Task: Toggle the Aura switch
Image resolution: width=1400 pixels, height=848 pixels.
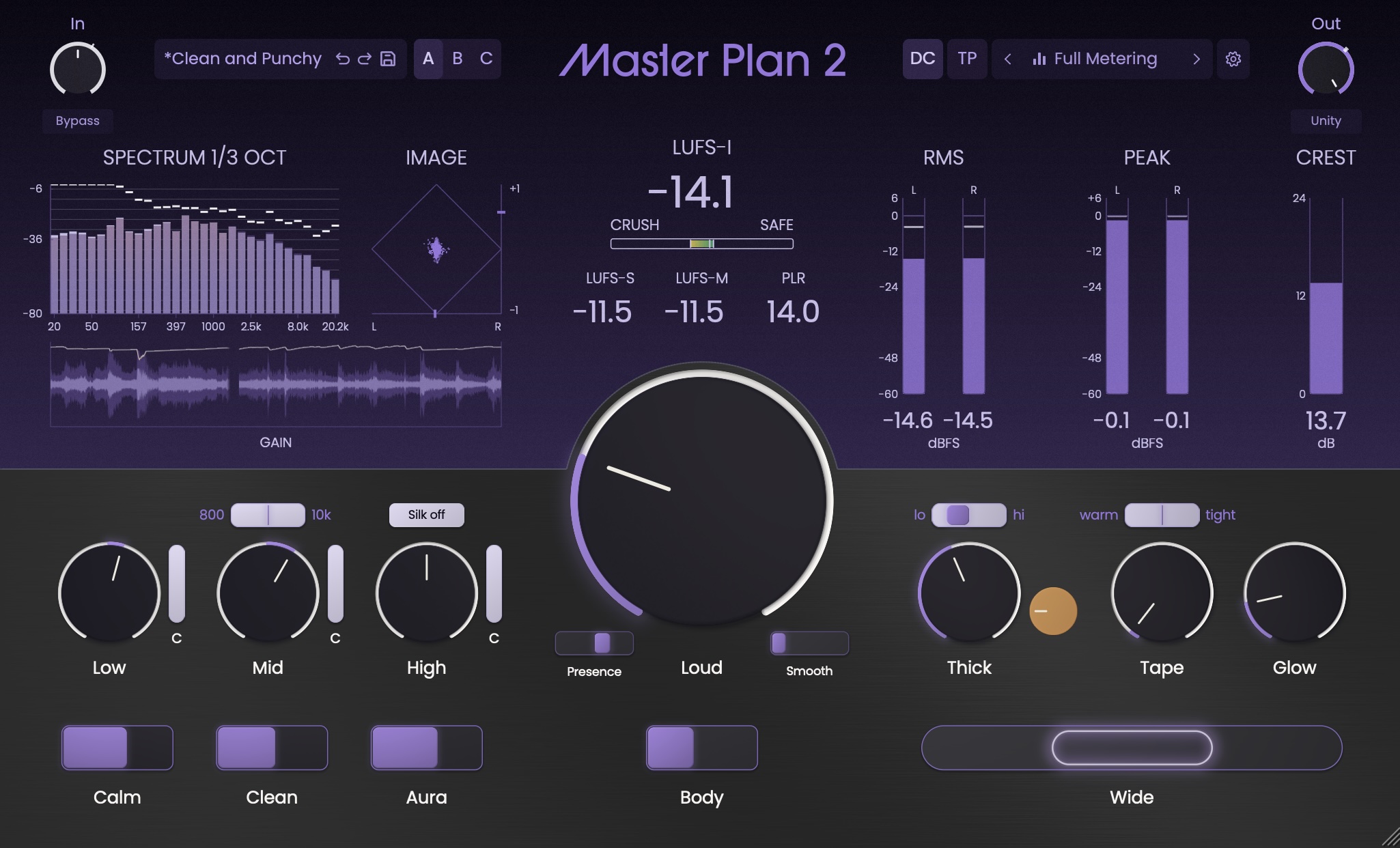Action: tap(426, 748)
